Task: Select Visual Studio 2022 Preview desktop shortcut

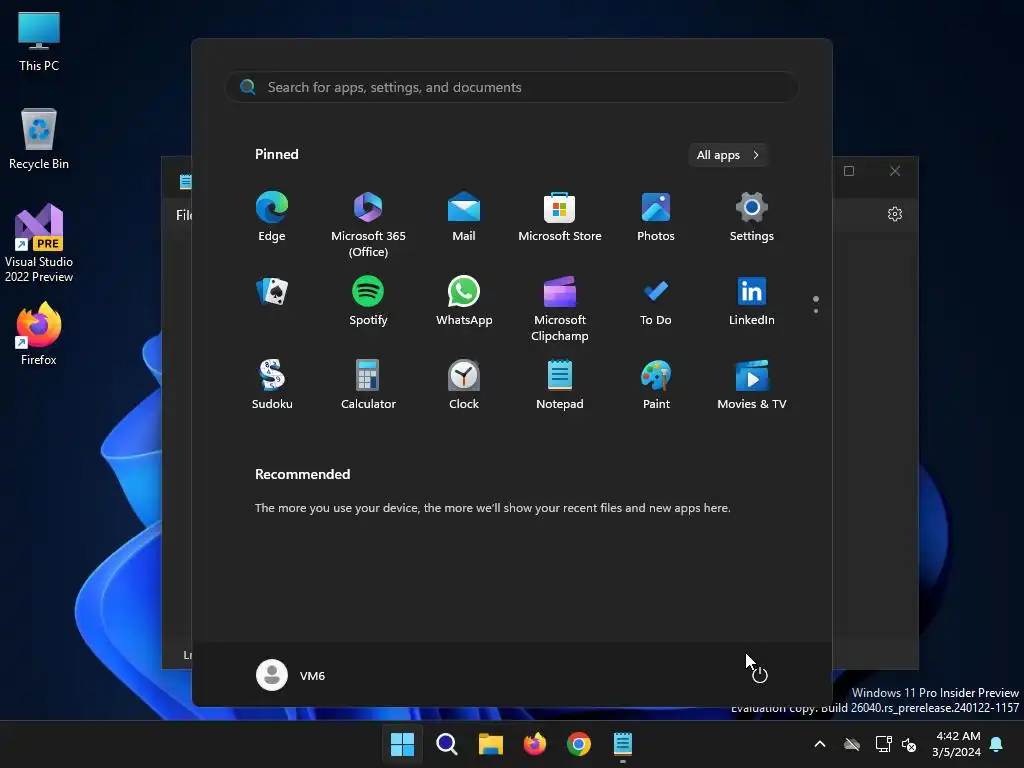Action: 39,243
